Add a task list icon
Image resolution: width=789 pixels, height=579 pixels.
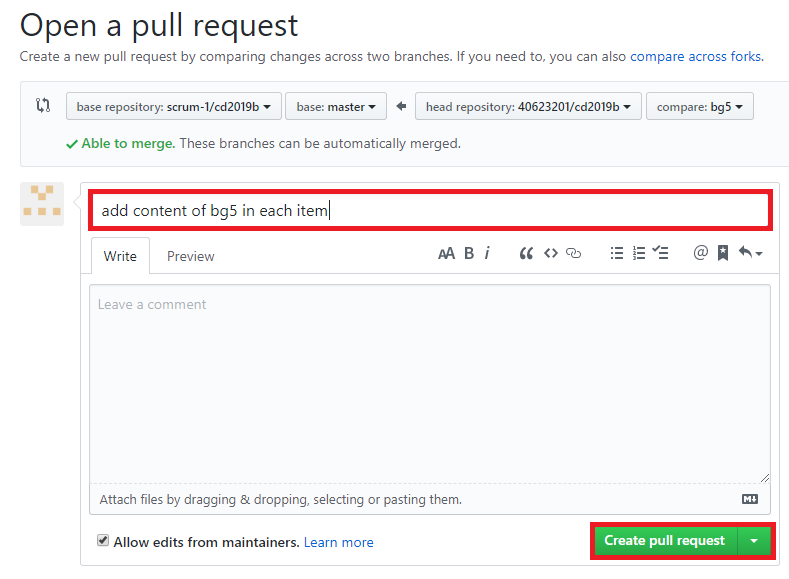(660, 253)
